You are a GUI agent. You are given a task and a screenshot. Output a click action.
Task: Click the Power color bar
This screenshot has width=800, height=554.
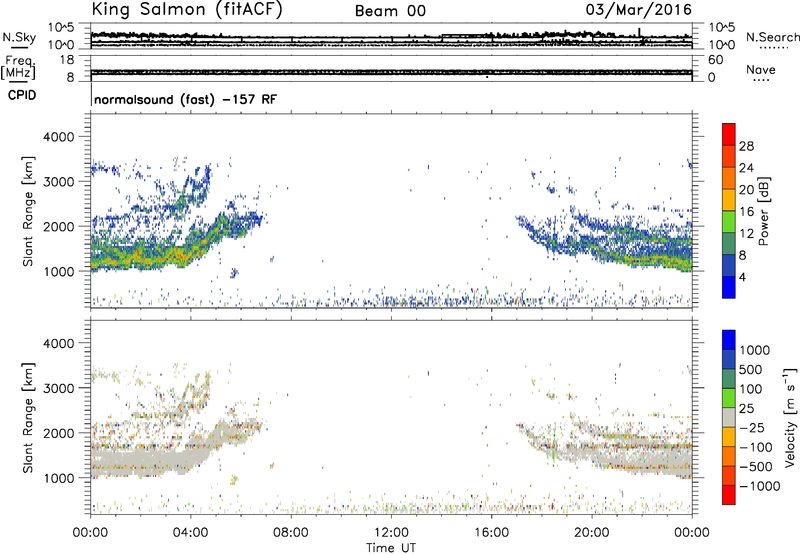(729, 210)
